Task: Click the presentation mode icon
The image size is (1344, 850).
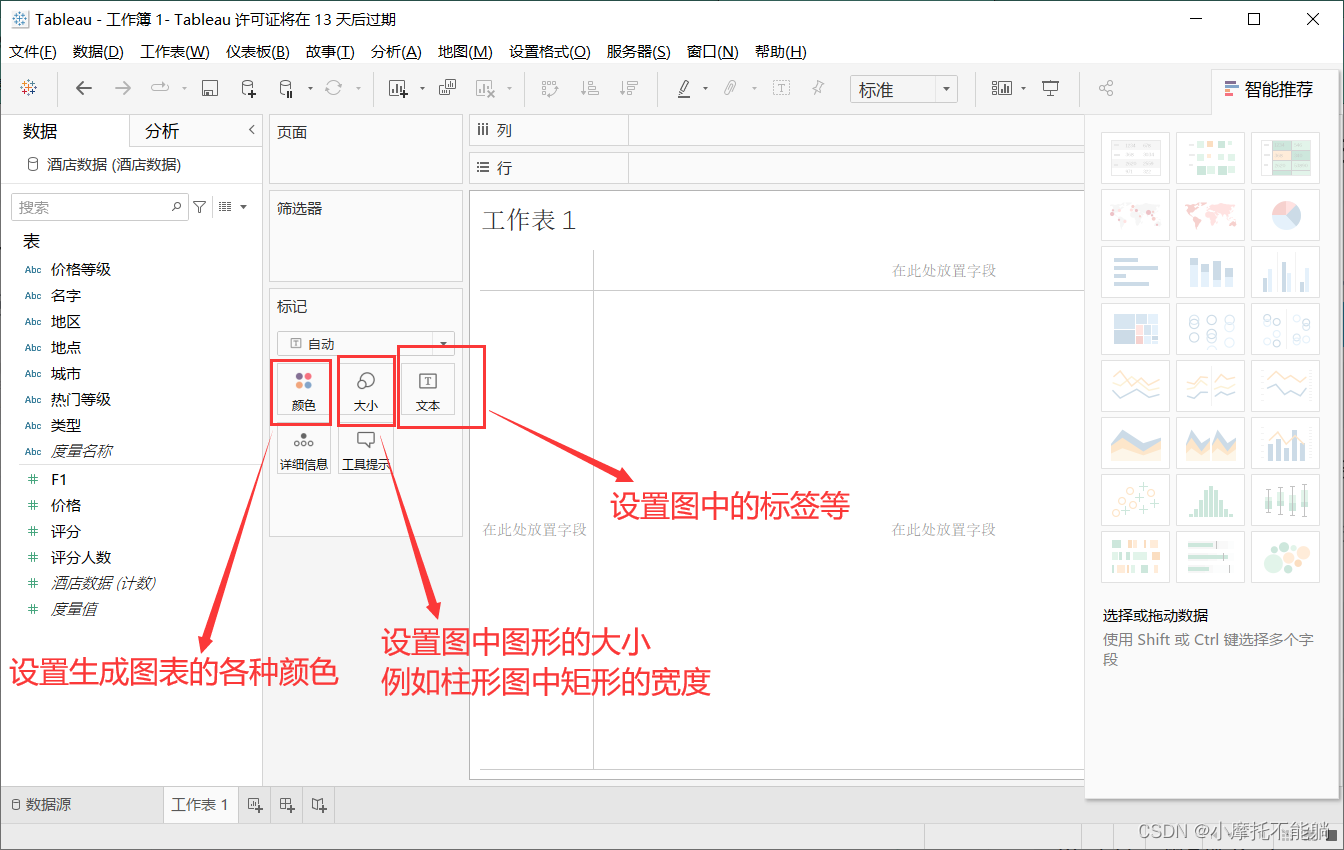Action: point(1050,88)
